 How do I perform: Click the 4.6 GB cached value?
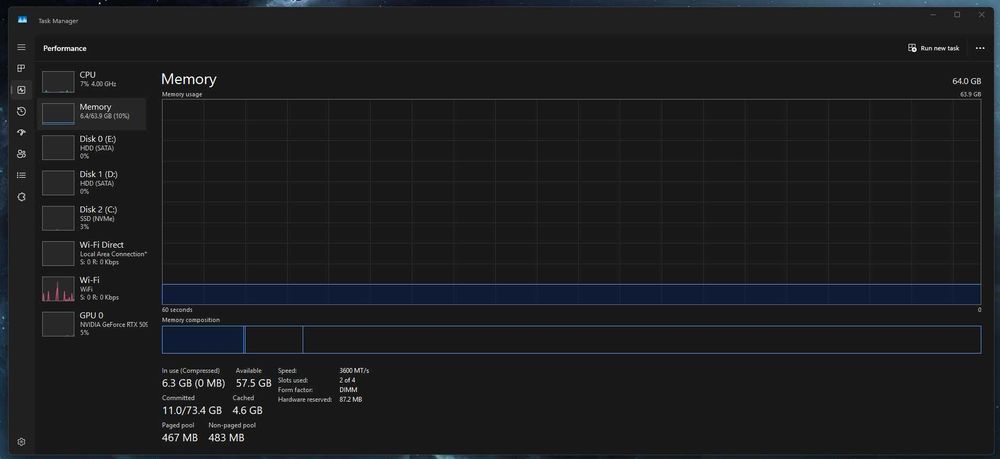247,410
